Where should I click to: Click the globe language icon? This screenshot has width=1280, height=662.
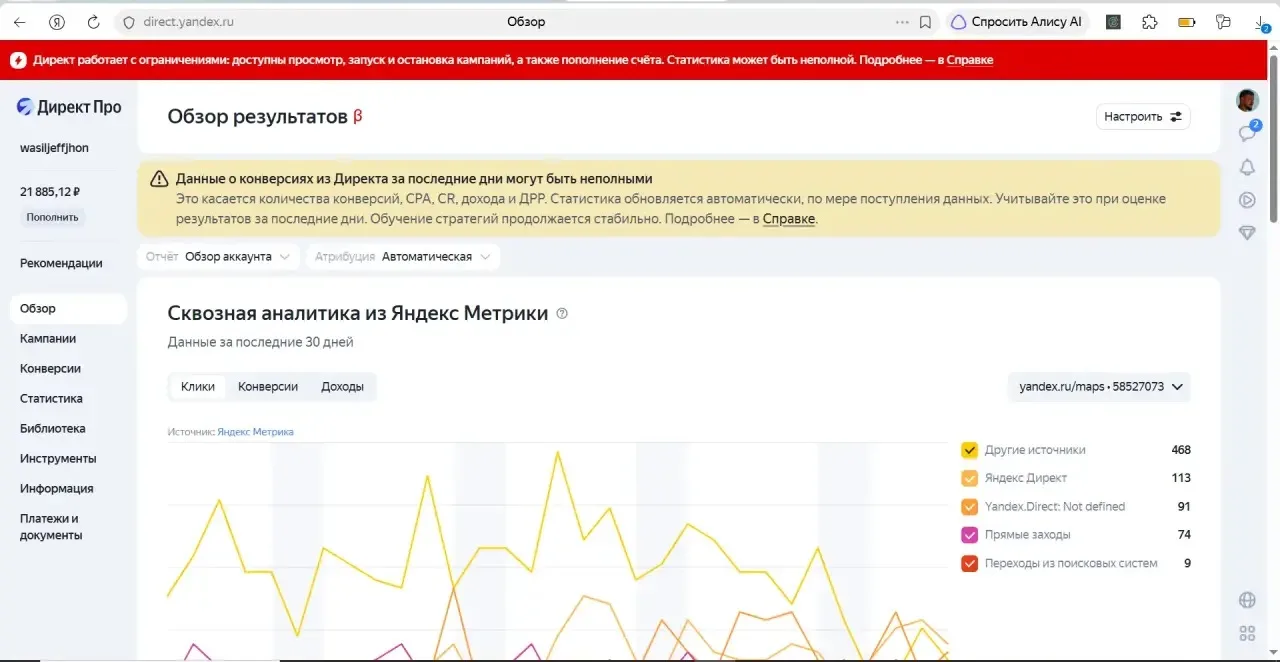point(1247,600)
